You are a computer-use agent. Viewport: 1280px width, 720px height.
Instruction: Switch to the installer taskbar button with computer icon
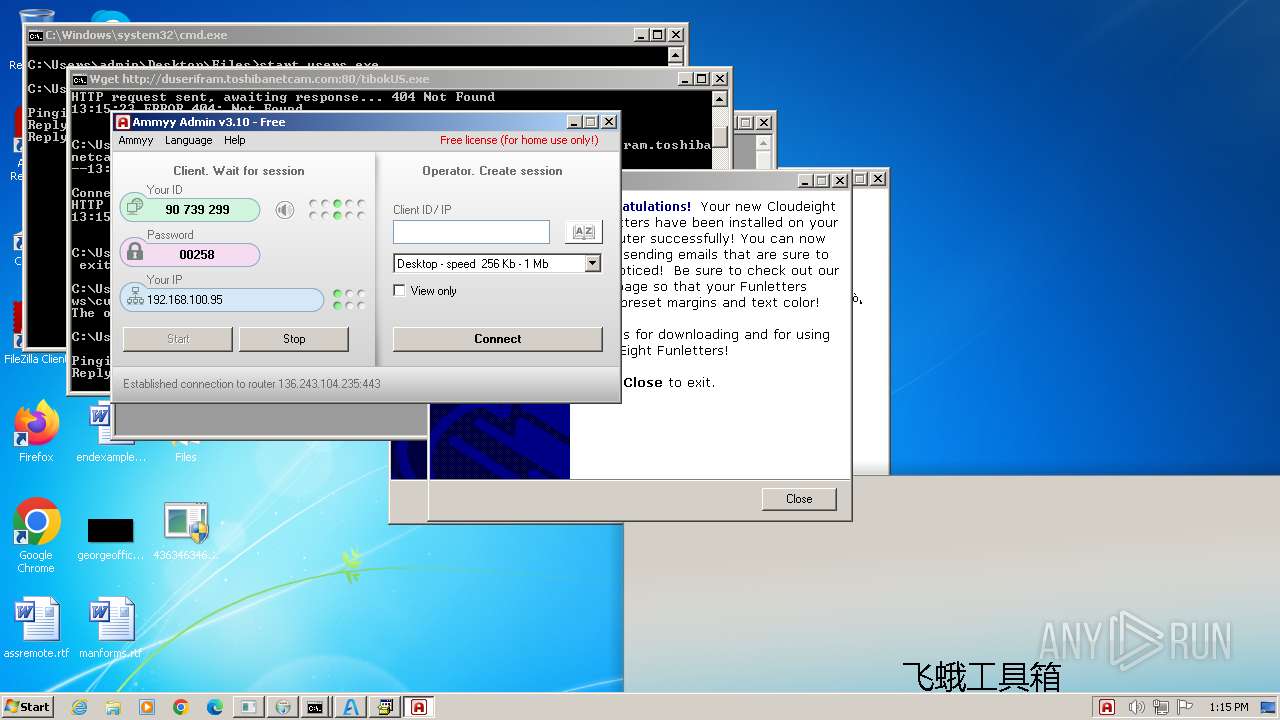click(x=384, y=707)
